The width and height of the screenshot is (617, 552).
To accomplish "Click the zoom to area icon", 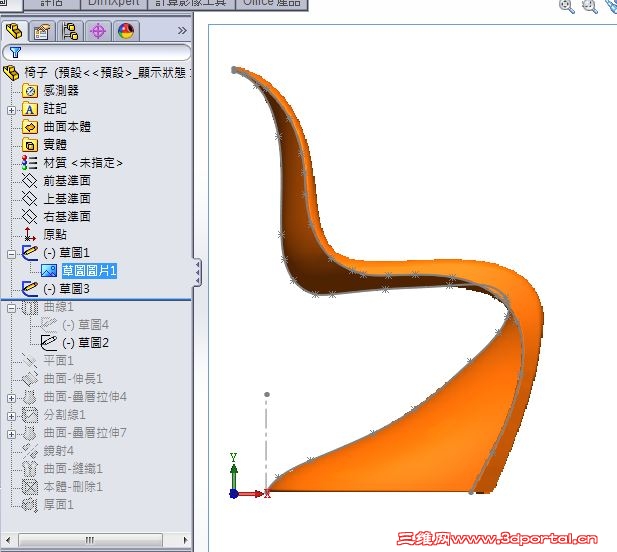I will pos(590,6).
